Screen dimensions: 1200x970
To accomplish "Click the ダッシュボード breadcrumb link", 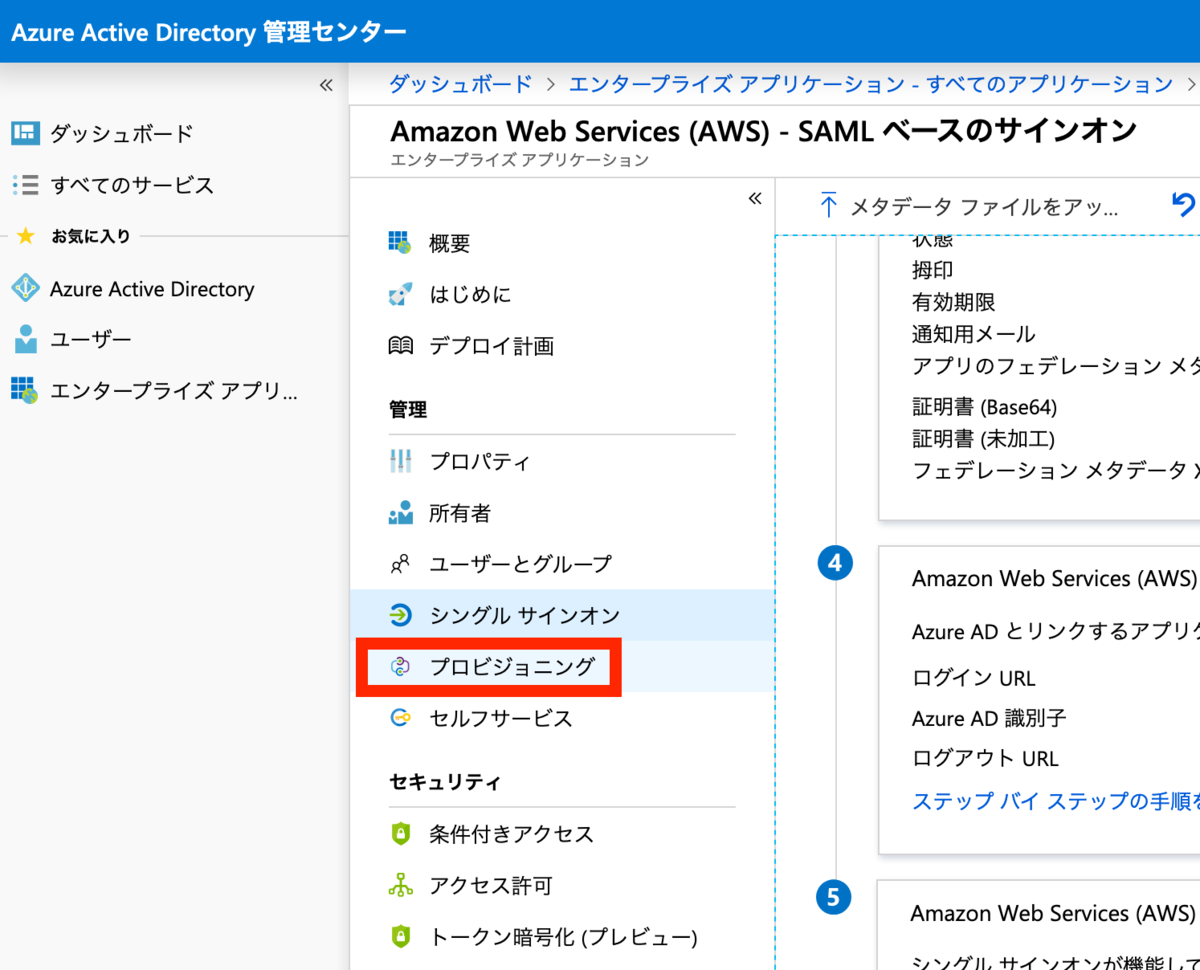I will pos(460,84).
